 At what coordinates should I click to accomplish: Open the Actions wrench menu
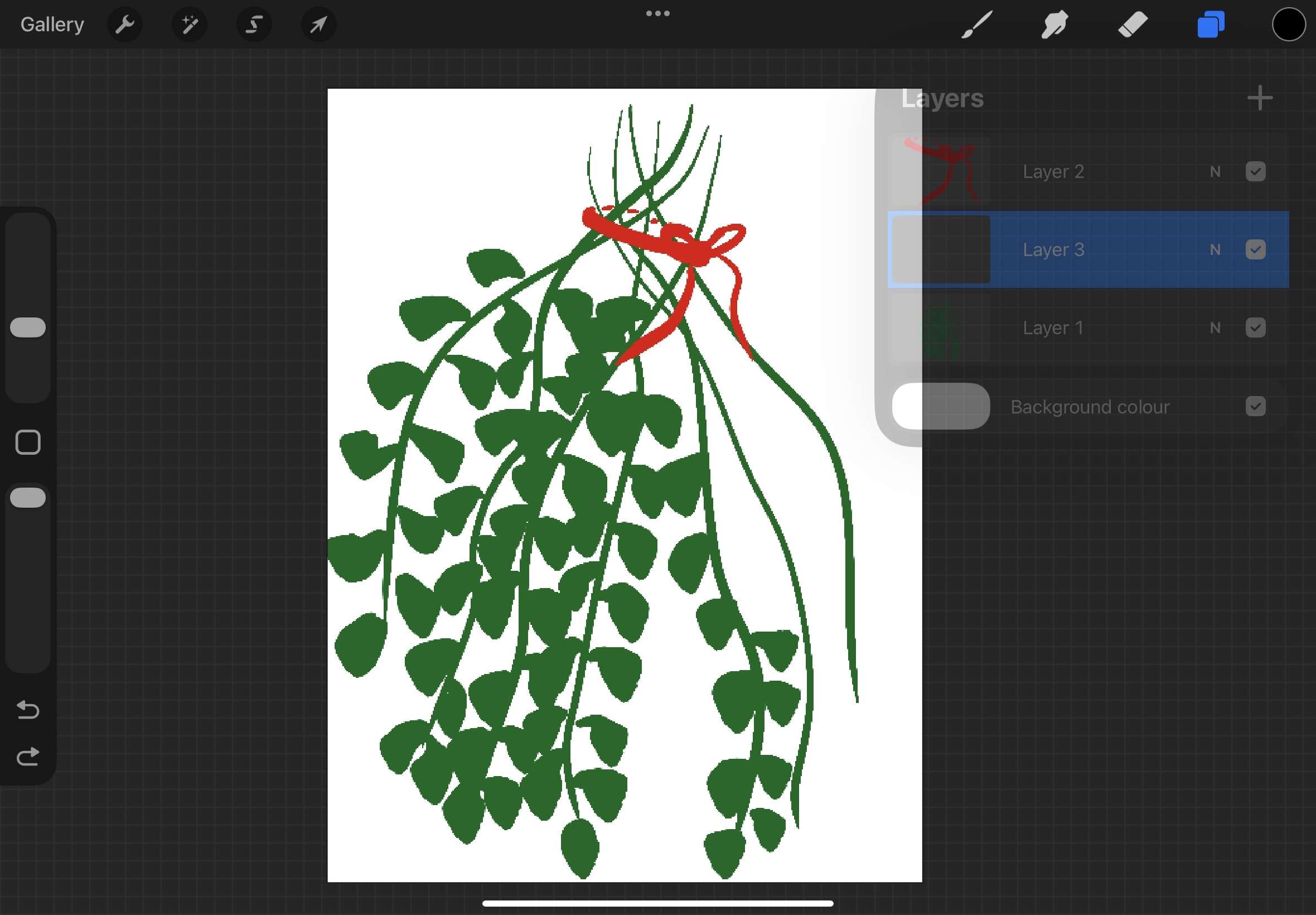point(124,25)
